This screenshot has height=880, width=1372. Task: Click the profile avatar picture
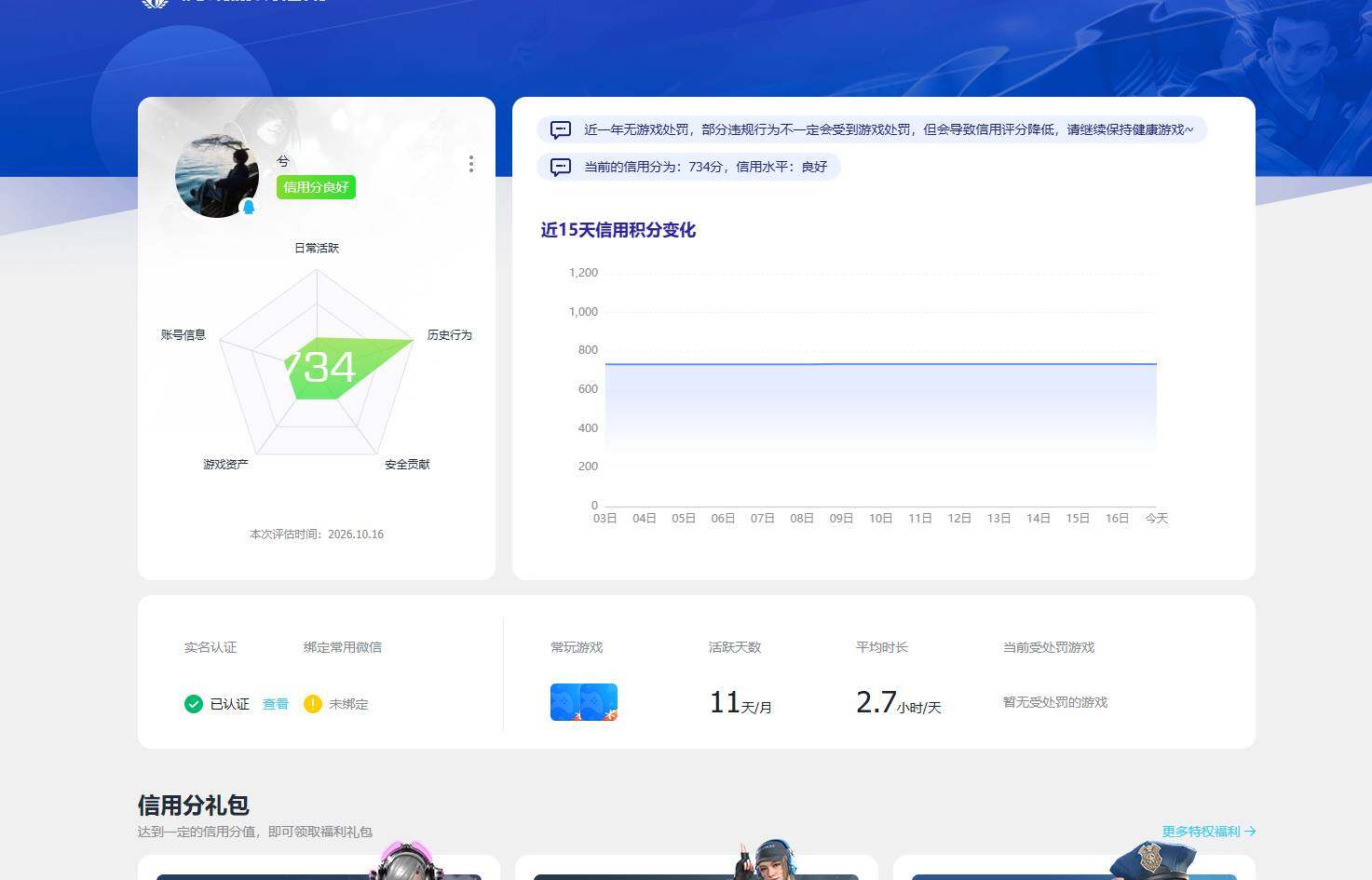(x=217, y=175)
